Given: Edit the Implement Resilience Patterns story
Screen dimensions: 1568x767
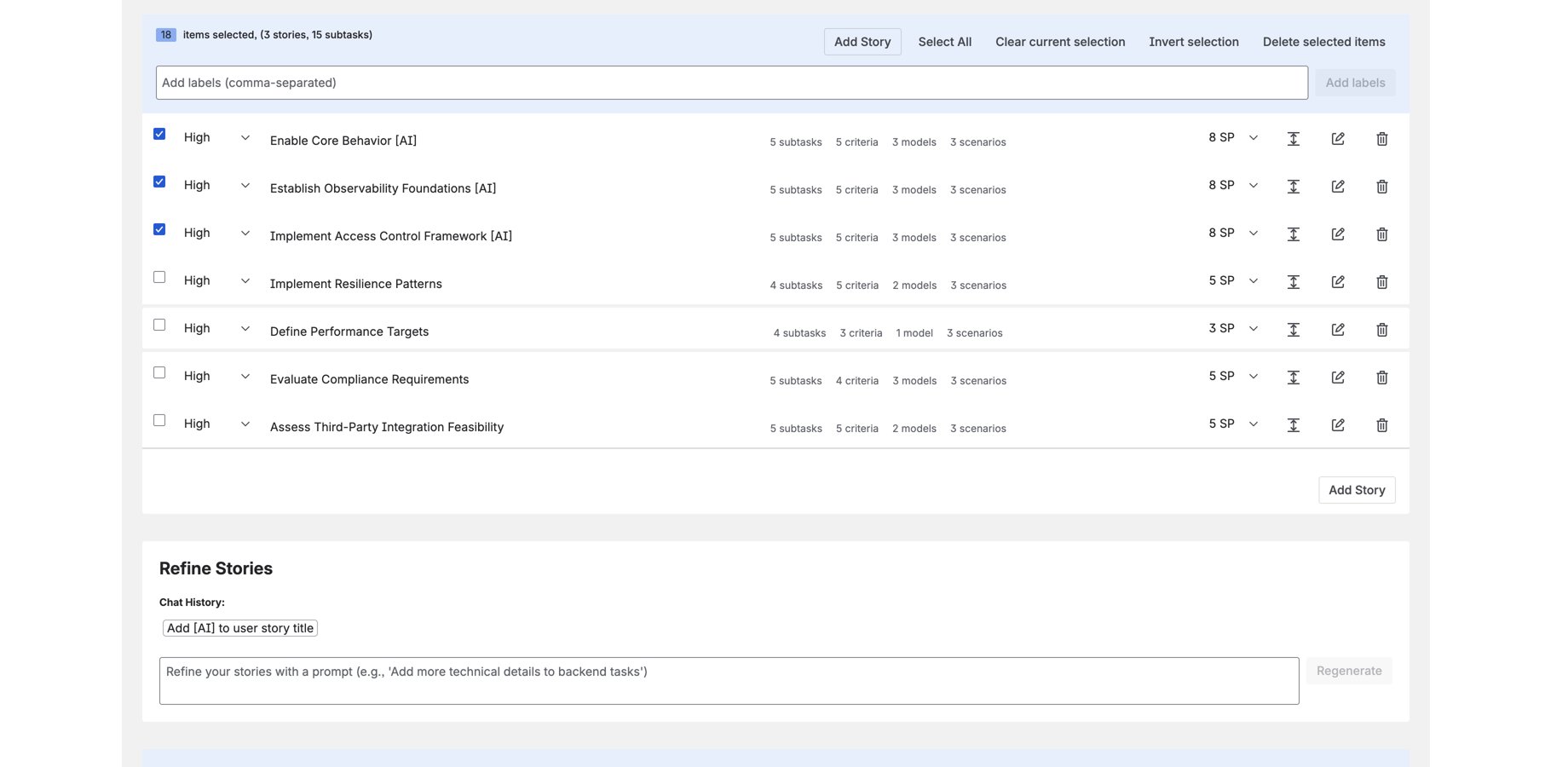Looking at the screenshot, I should [x=1338, y=281].
